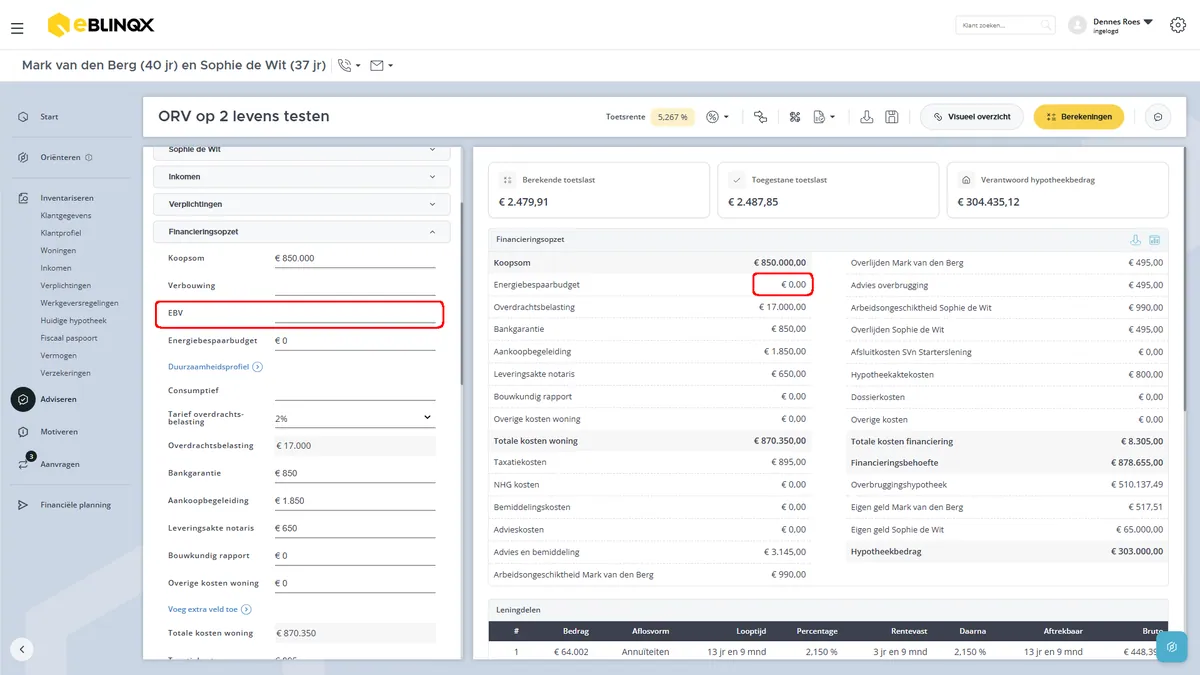Select Huidige hypotheek in the sidebar
Image resolution: width=1200 pixels, height=675 pixels.
click(73, 320)
